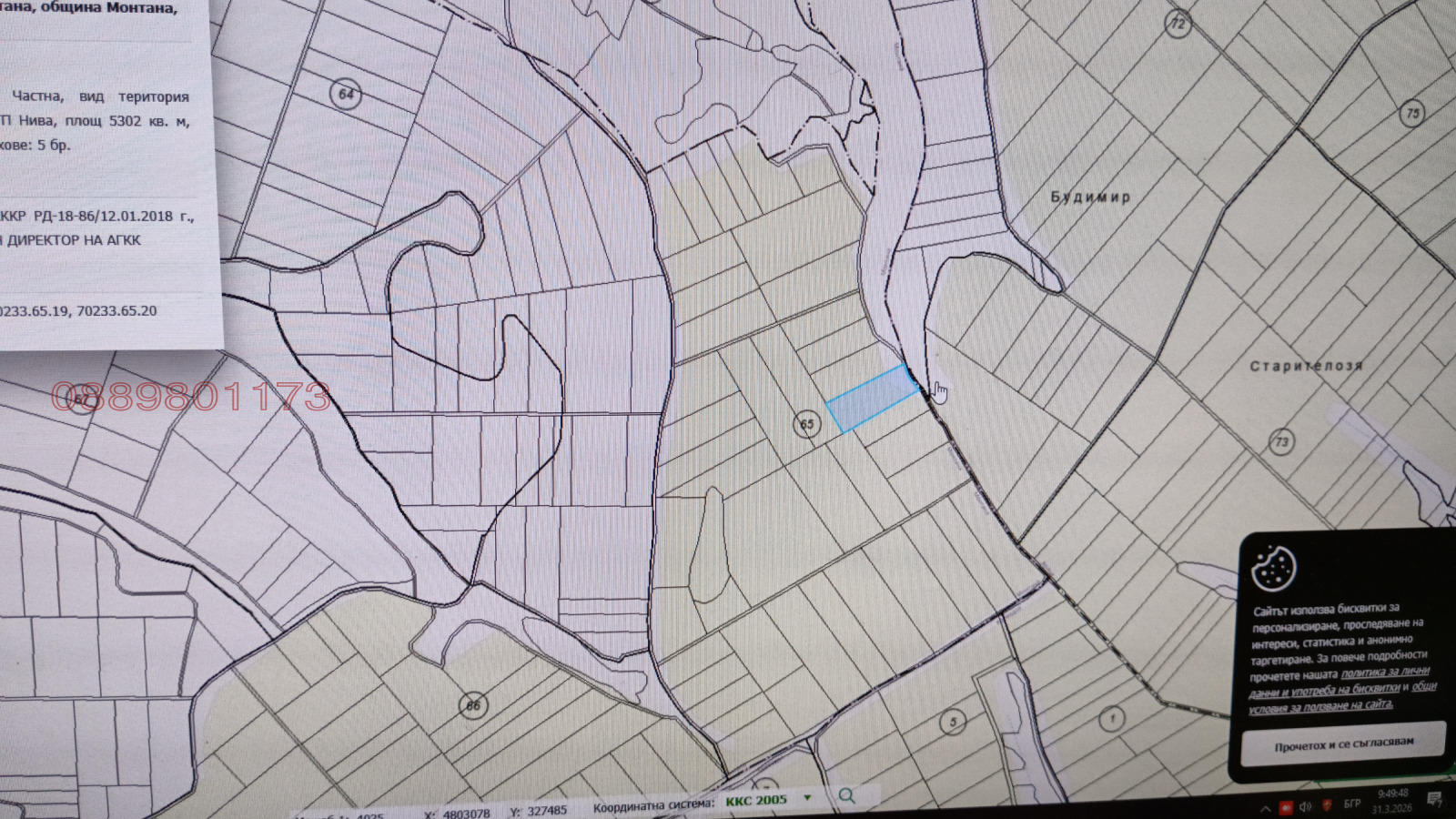Click the circled 65 area marker
The width and height of the screenshot is (1456, 819).
click(807, 424)
